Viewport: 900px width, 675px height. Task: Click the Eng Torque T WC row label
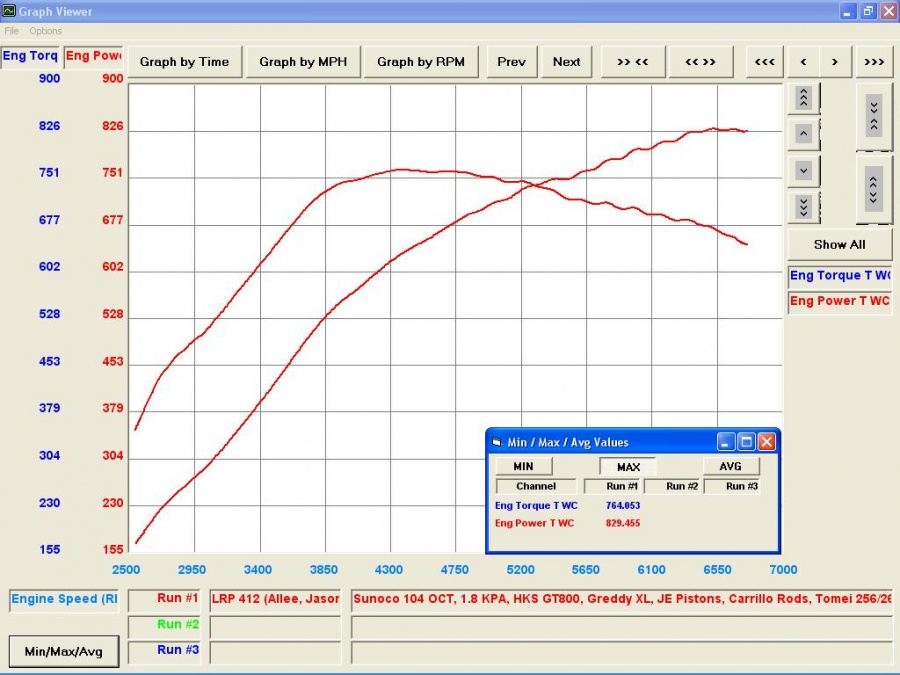[536, 506]
